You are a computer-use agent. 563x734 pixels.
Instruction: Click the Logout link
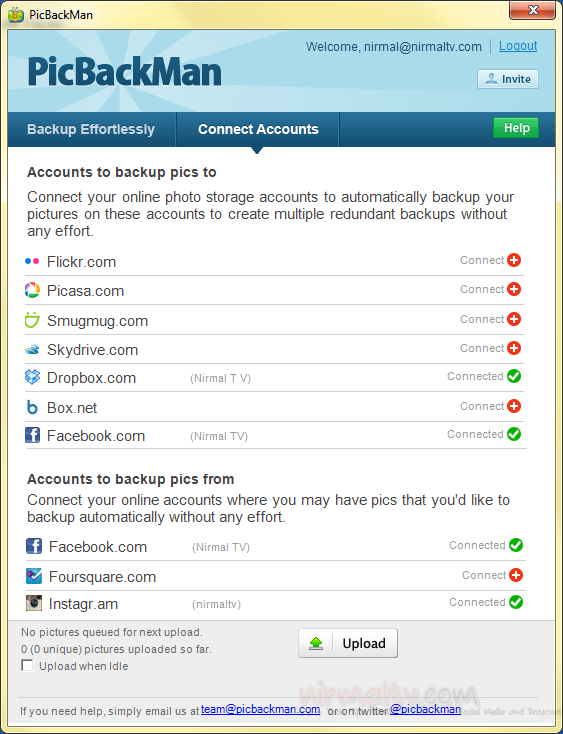coord(518,46)
